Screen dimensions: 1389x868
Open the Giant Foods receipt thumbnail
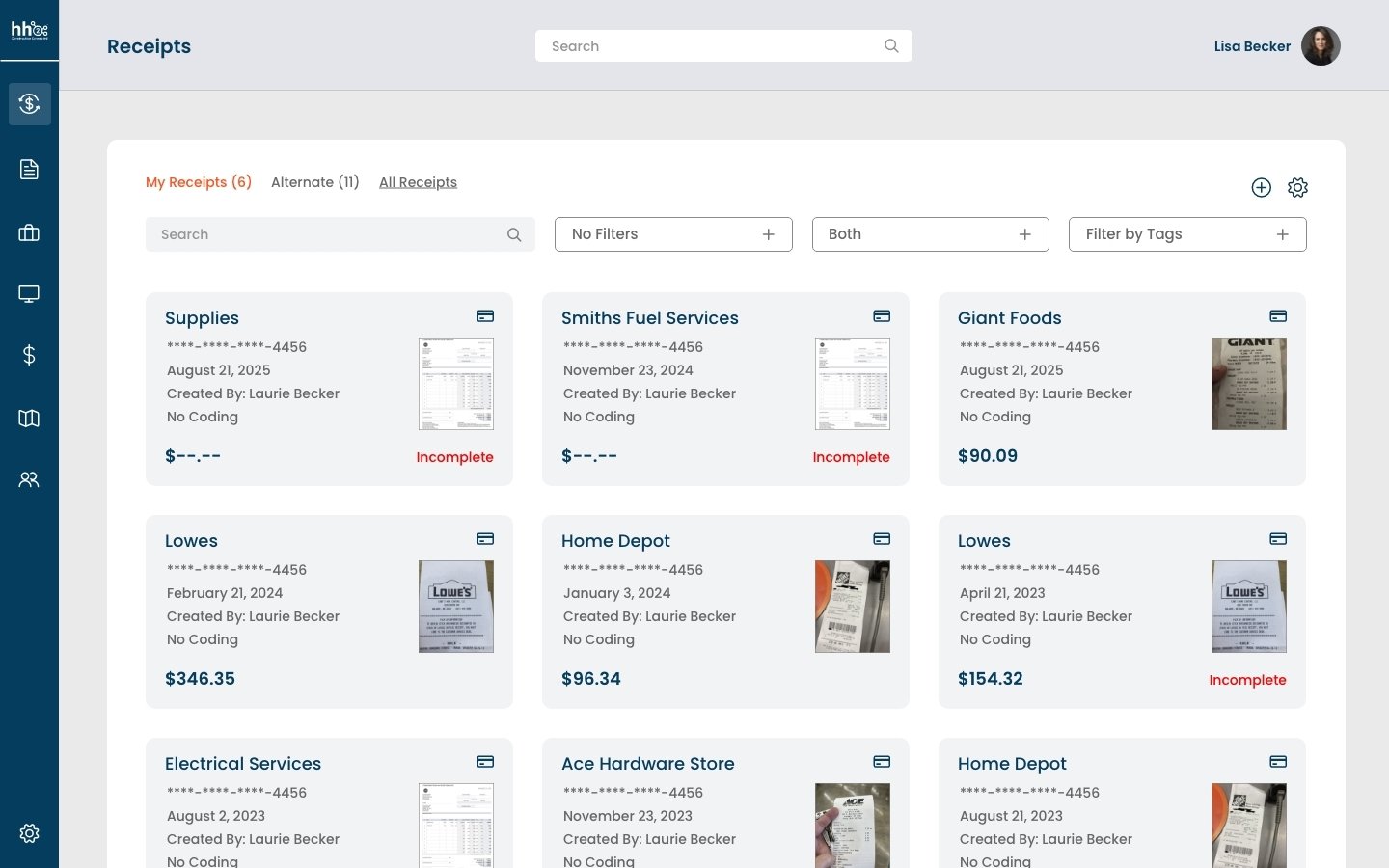(1248, 384)
